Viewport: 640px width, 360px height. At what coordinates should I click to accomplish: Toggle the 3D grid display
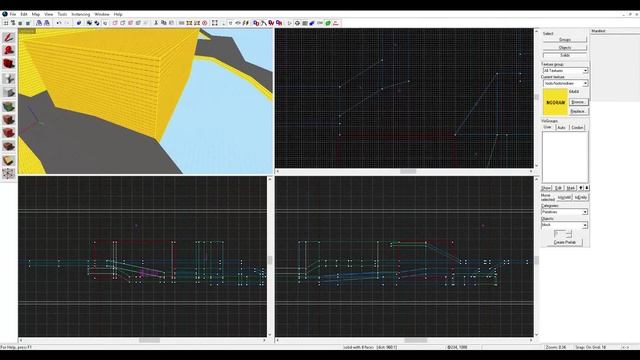(x=13, y=23)
